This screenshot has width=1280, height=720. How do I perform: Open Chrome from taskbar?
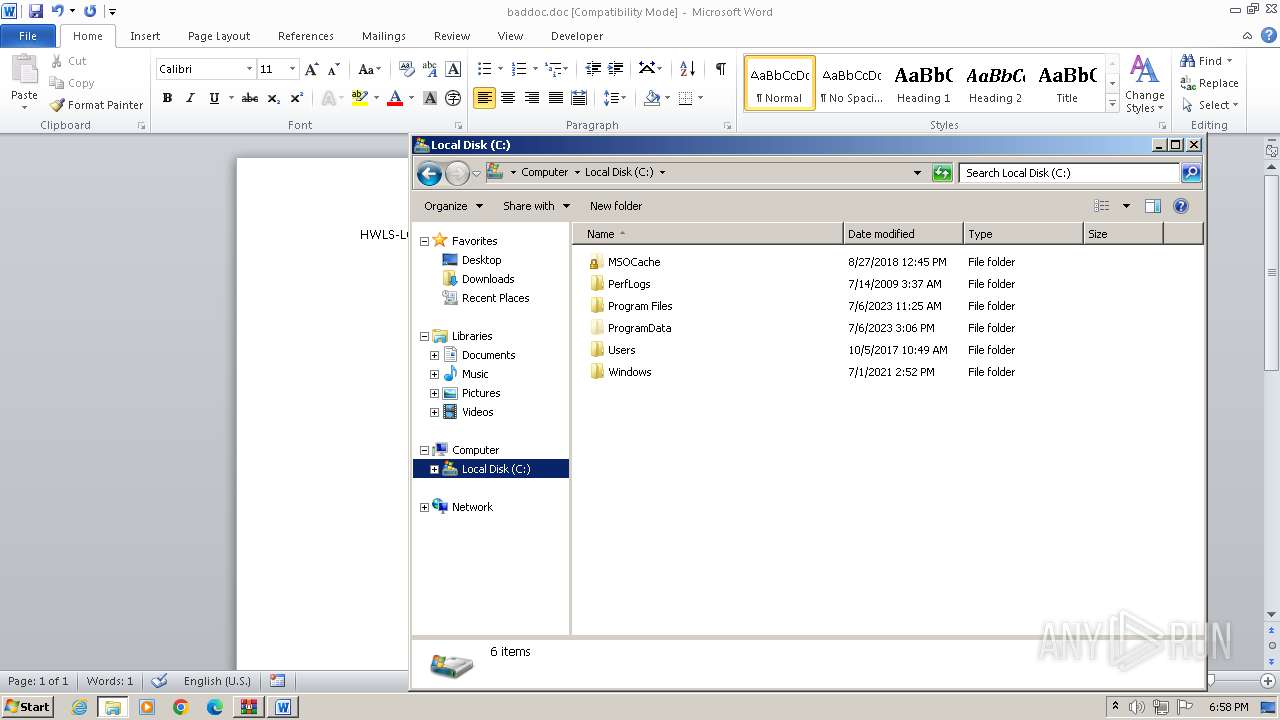pos(181,707)
